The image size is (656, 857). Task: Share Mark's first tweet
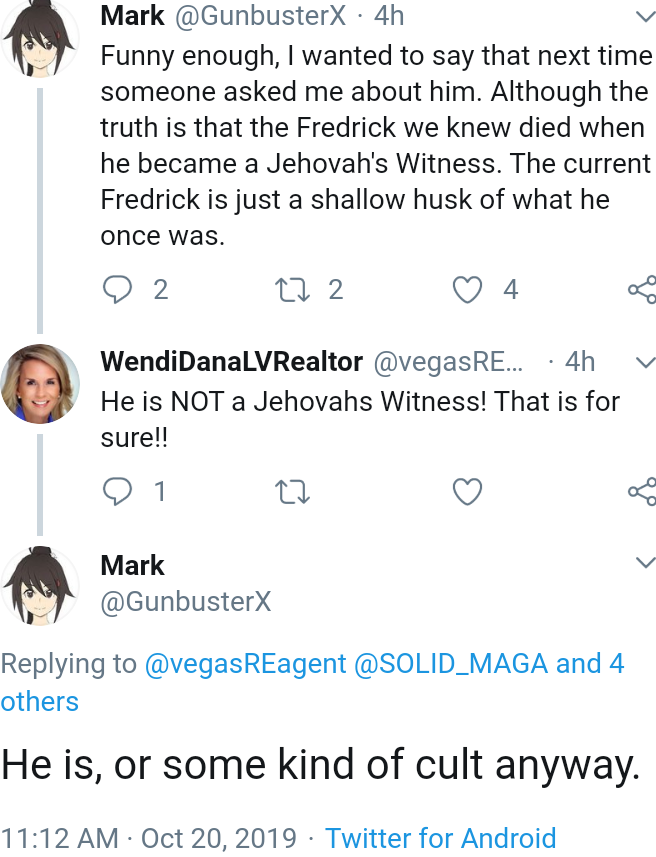[x=642, y=290]
